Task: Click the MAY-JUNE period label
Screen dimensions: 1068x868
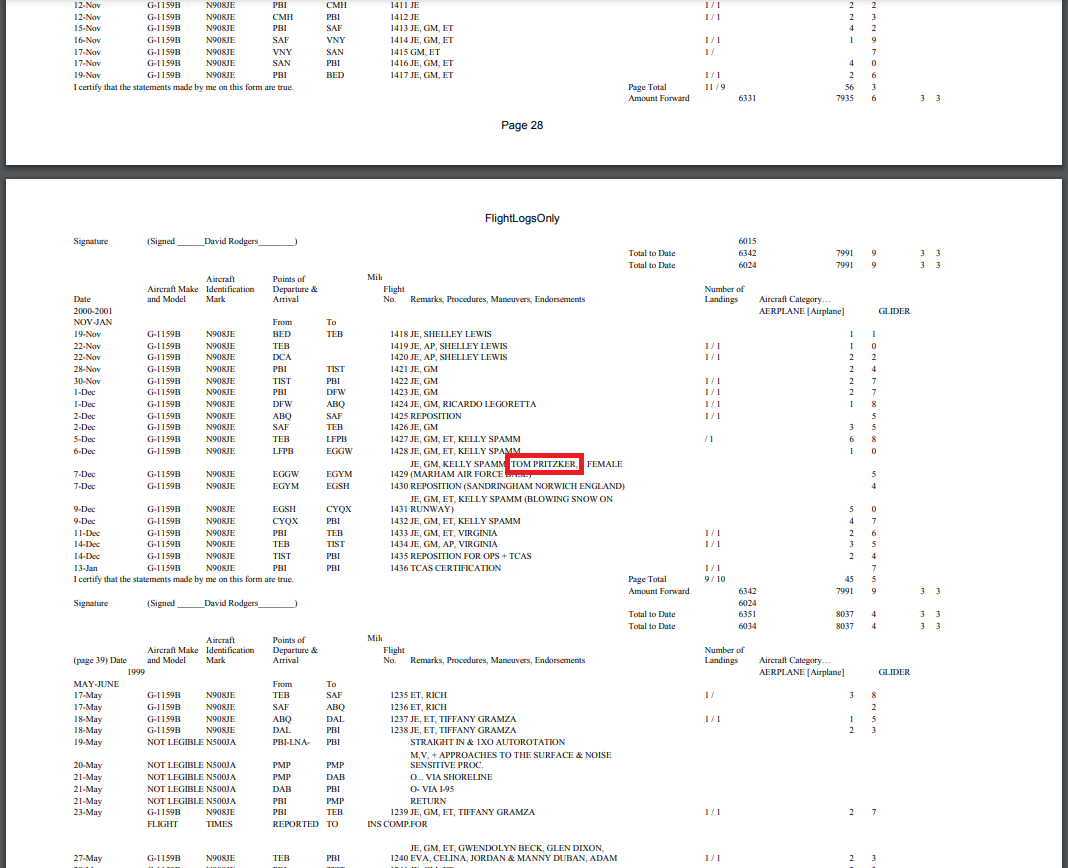Action: pyautogui.click(x=95, y=684)
